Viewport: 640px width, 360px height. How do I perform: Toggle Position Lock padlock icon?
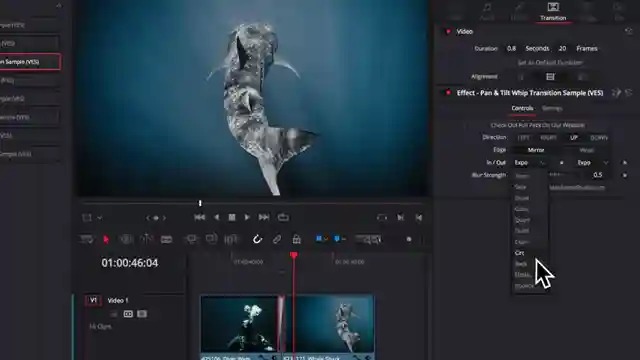pos(297,239)
